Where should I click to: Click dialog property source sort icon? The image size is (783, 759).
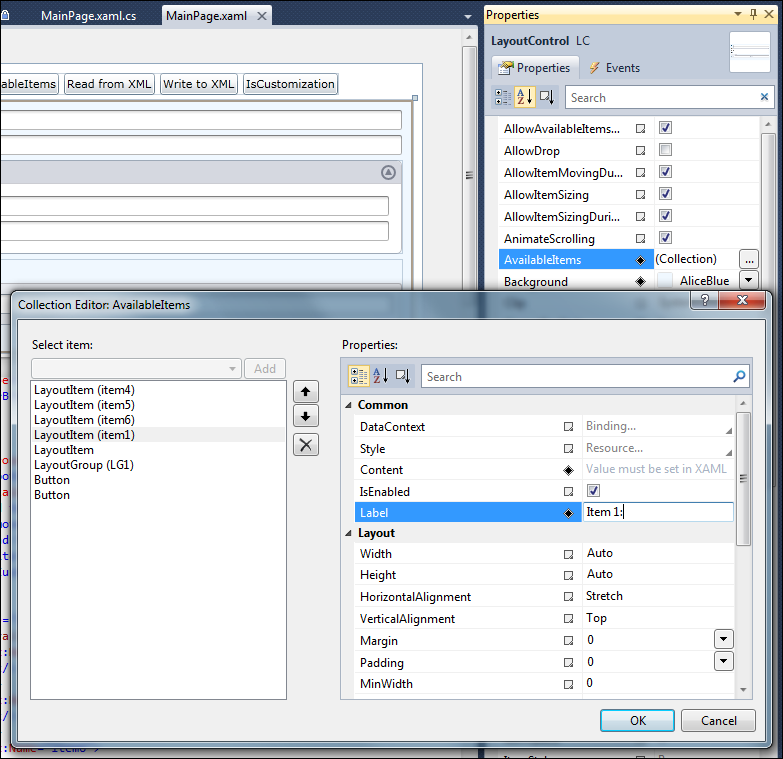coord(403,376)
